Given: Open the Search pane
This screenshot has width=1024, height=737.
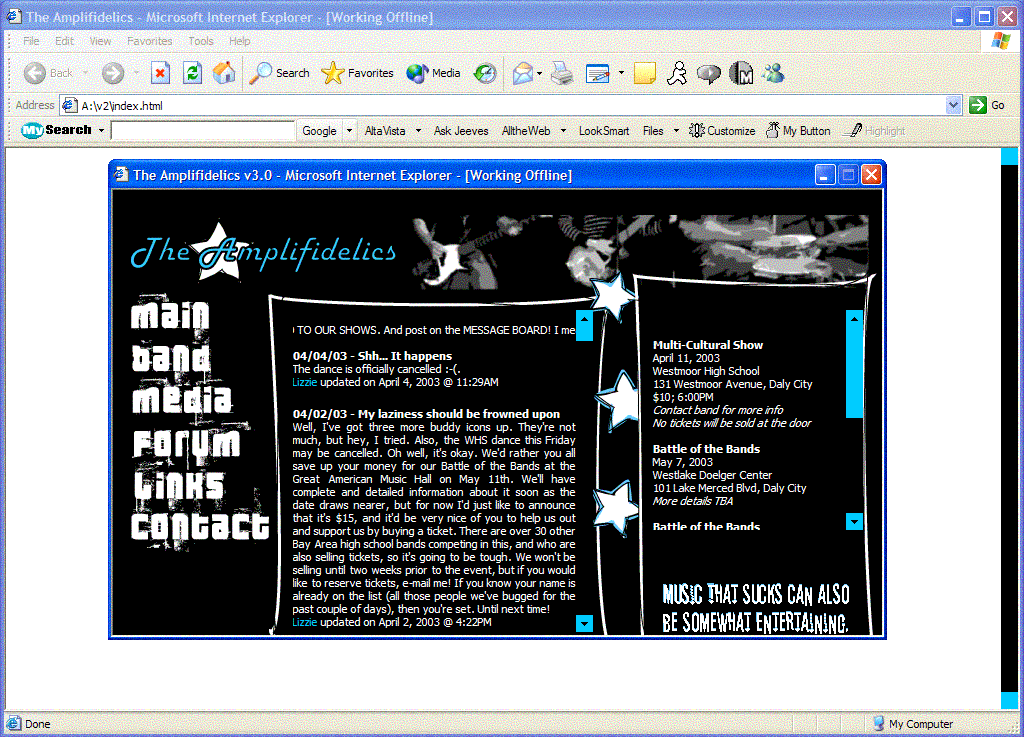Looking at the screenshot, I should 280,73.
